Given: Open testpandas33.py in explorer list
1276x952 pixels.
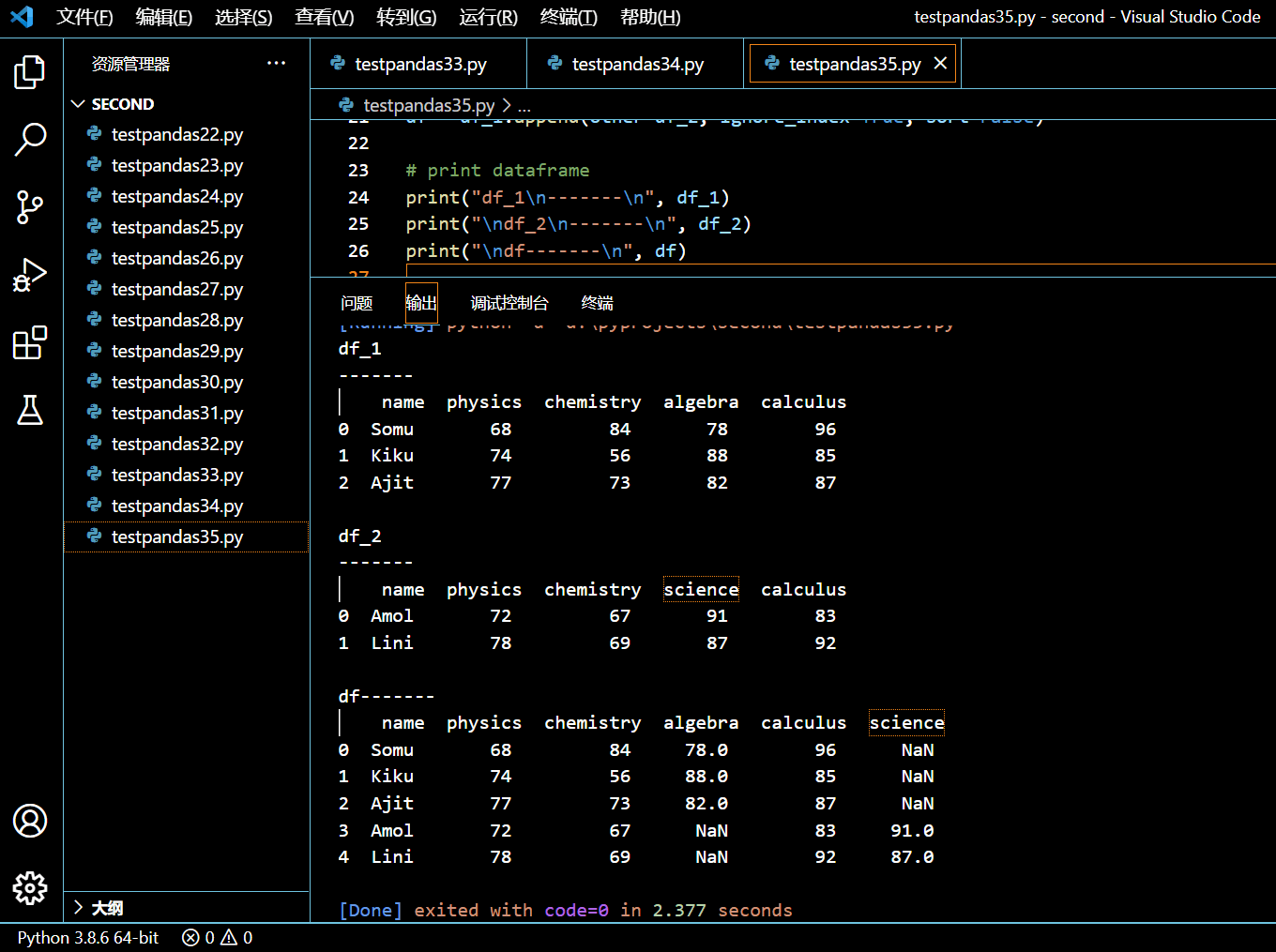Looking at the screenshot, I should coord(187,475).
